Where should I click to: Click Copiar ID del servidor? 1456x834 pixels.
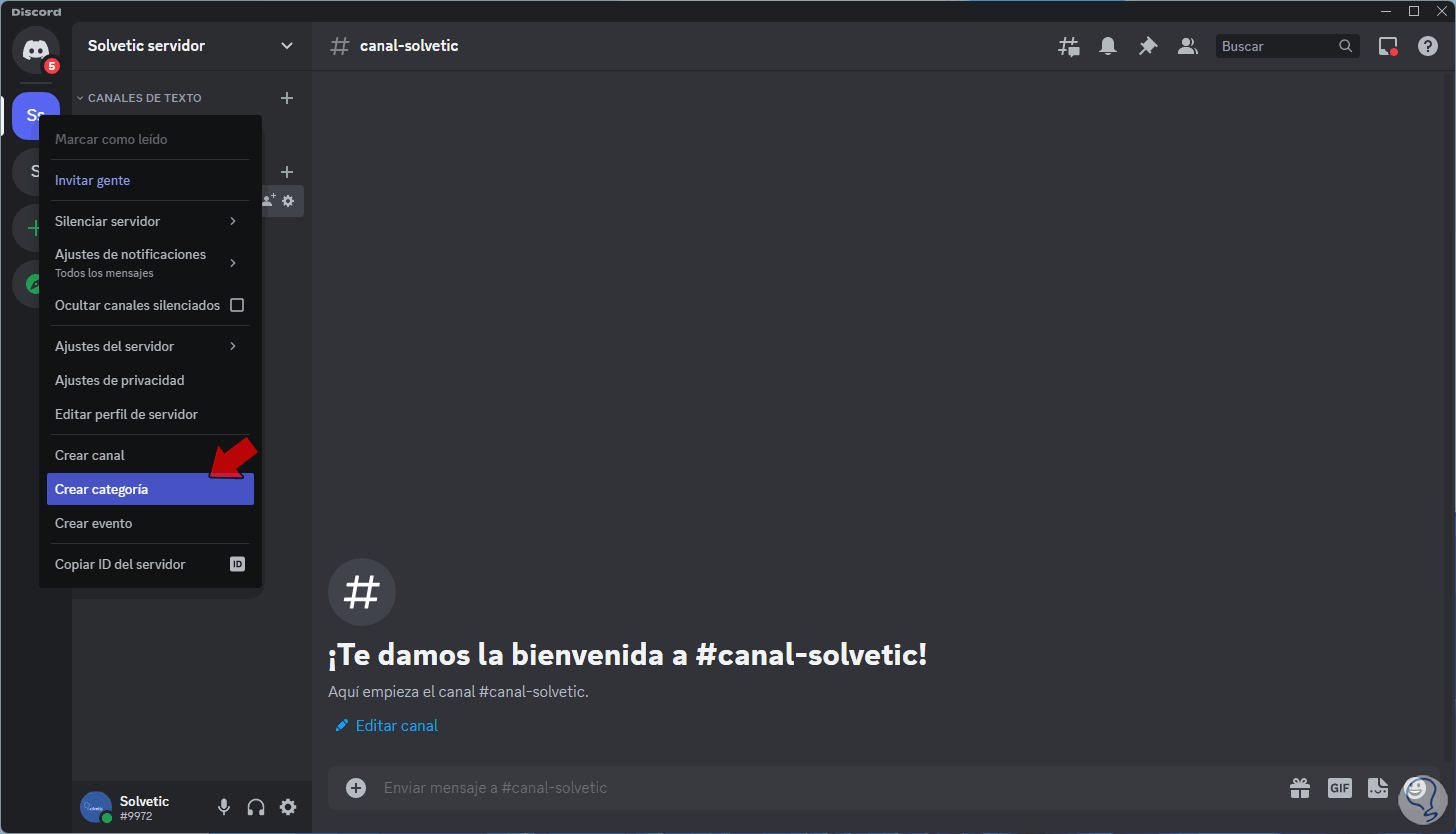click(150, 564)
